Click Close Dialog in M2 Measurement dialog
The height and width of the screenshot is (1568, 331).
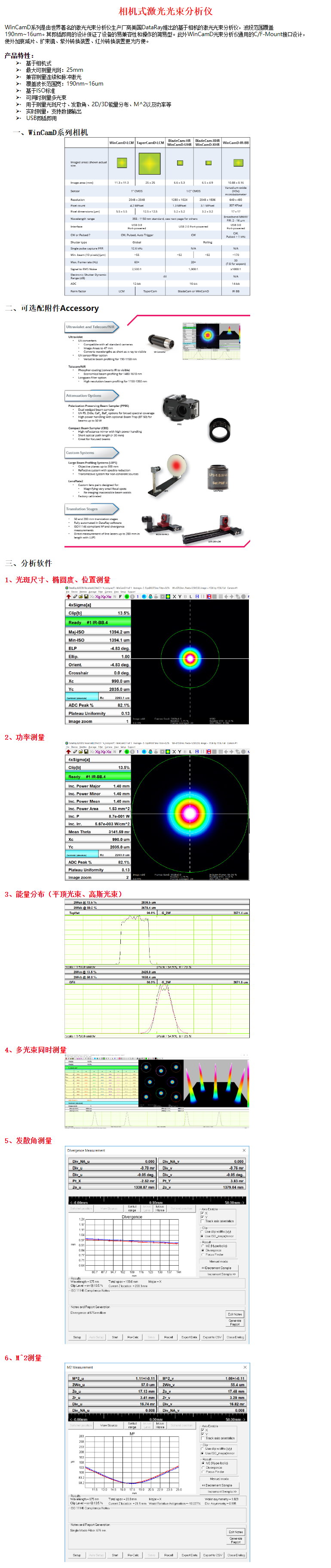pyautogui.click(x=236, y=1555)
